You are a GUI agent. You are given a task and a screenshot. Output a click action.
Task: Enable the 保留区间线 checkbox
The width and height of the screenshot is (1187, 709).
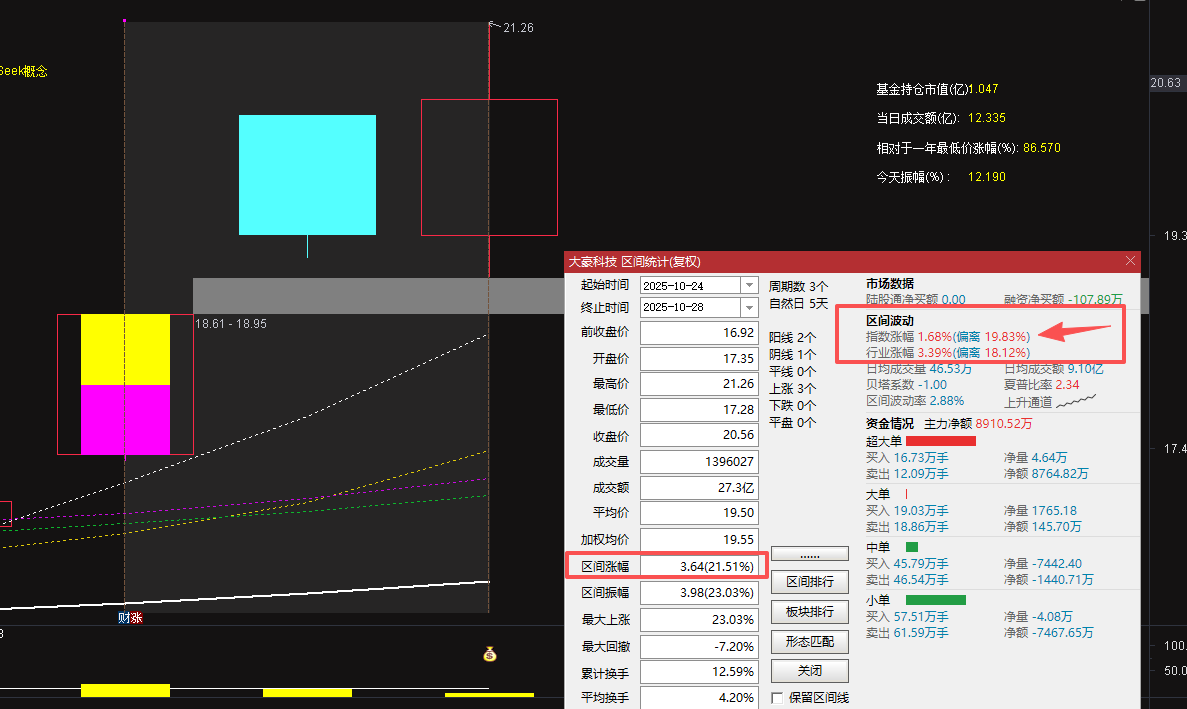pyautogui.click(x=778, y=698)
